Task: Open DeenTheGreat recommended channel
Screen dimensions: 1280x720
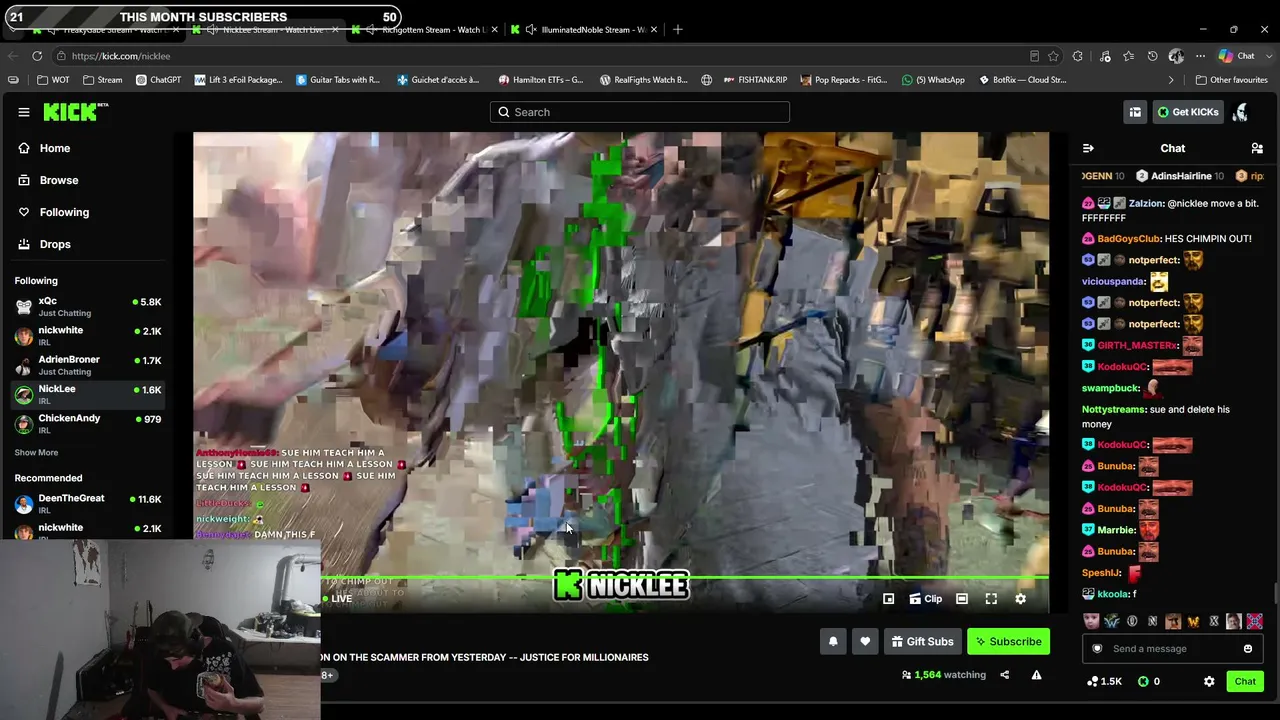Action: [88, 503]
